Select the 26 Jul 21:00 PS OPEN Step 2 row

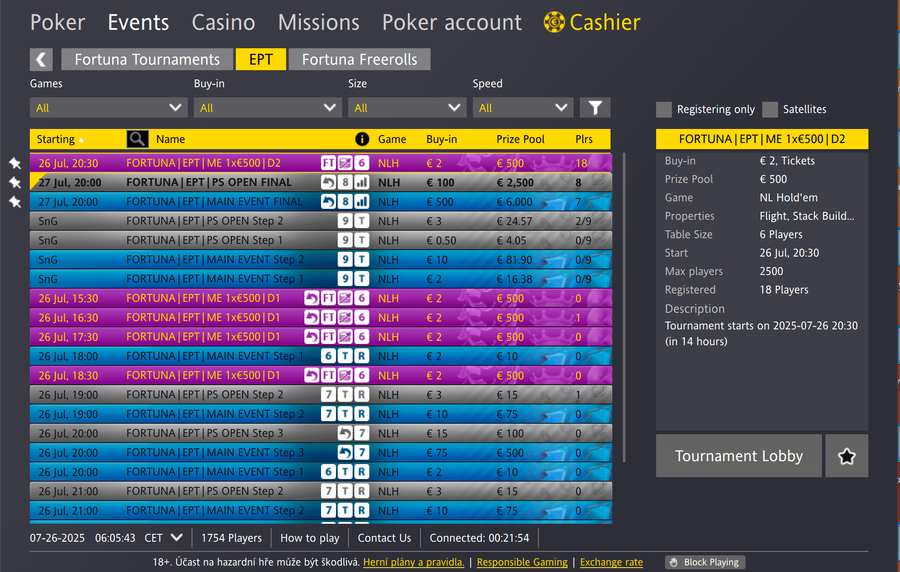coord(321,491)
